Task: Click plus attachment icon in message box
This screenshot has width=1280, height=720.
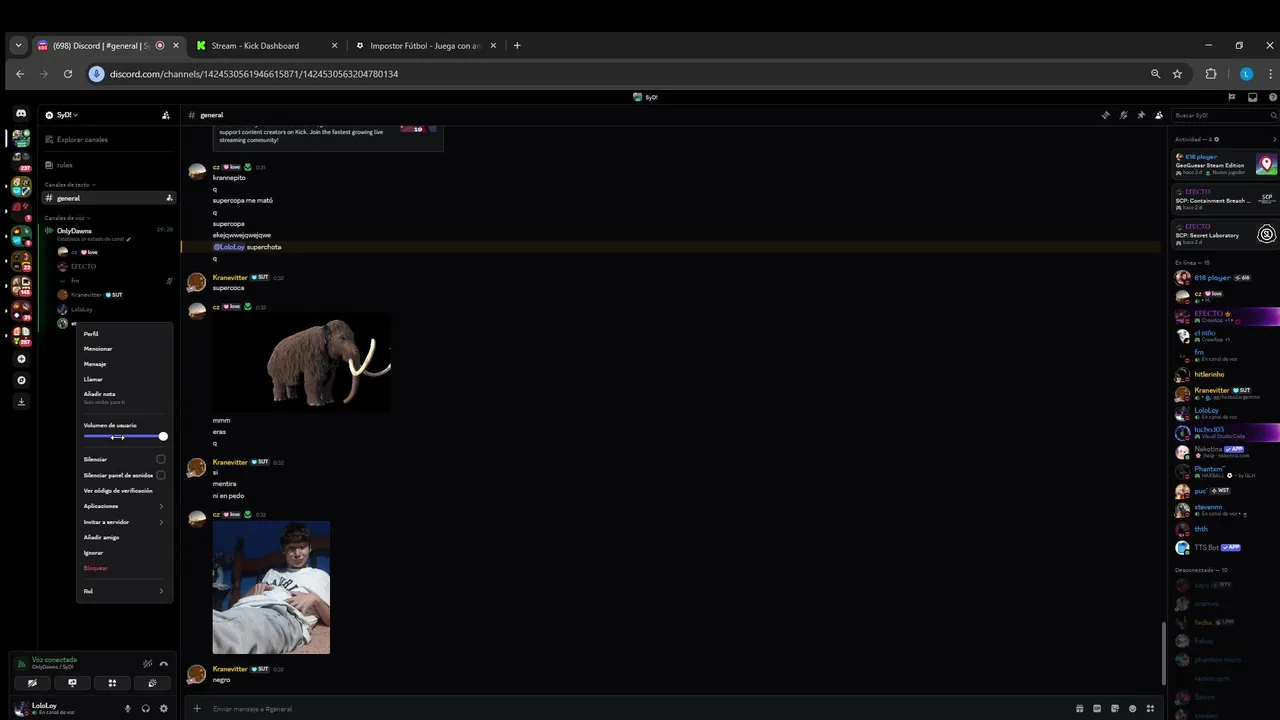Action: pos(197,708)
